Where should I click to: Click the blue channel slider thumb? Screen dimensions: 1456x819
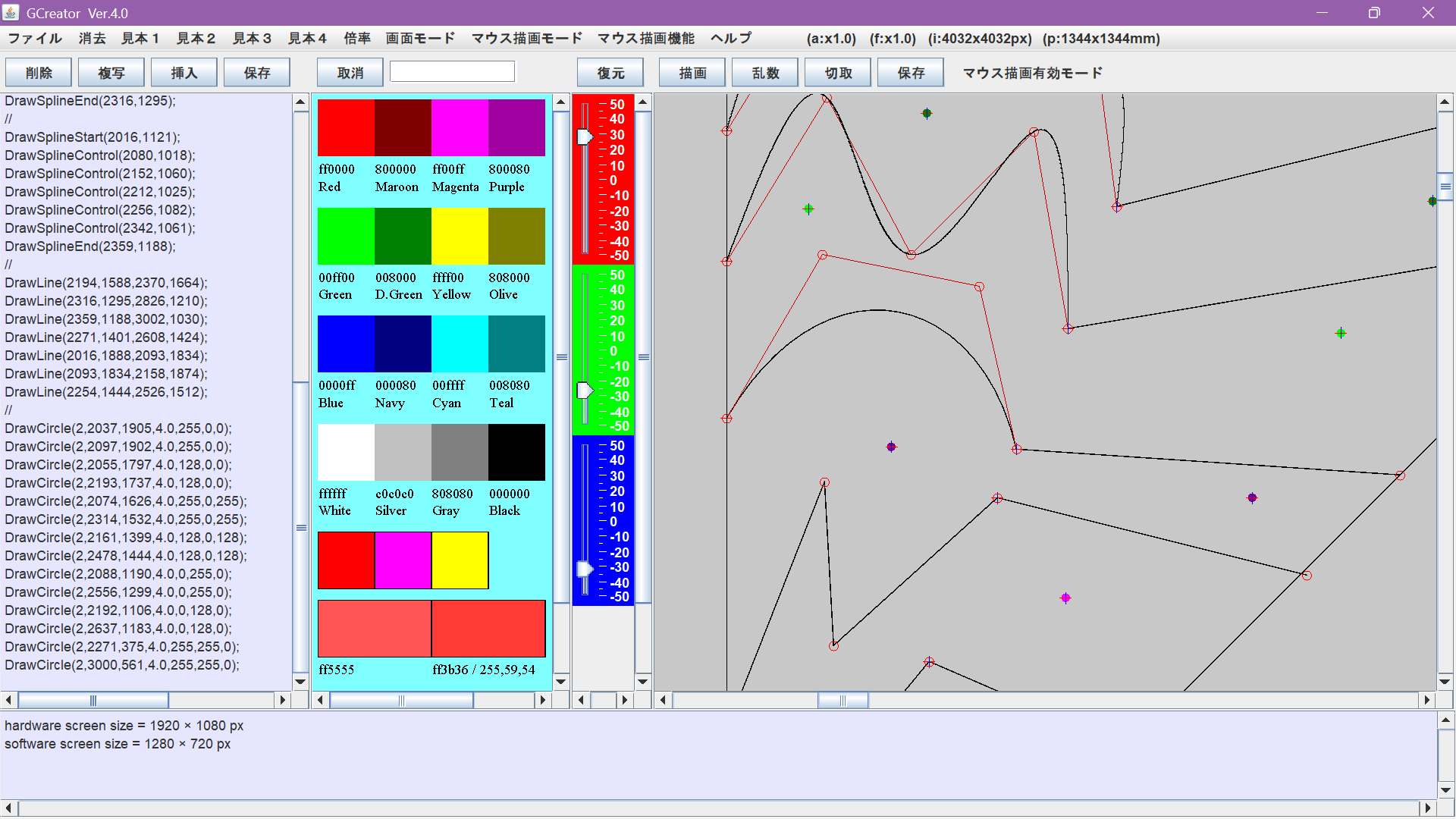point(585,569)
